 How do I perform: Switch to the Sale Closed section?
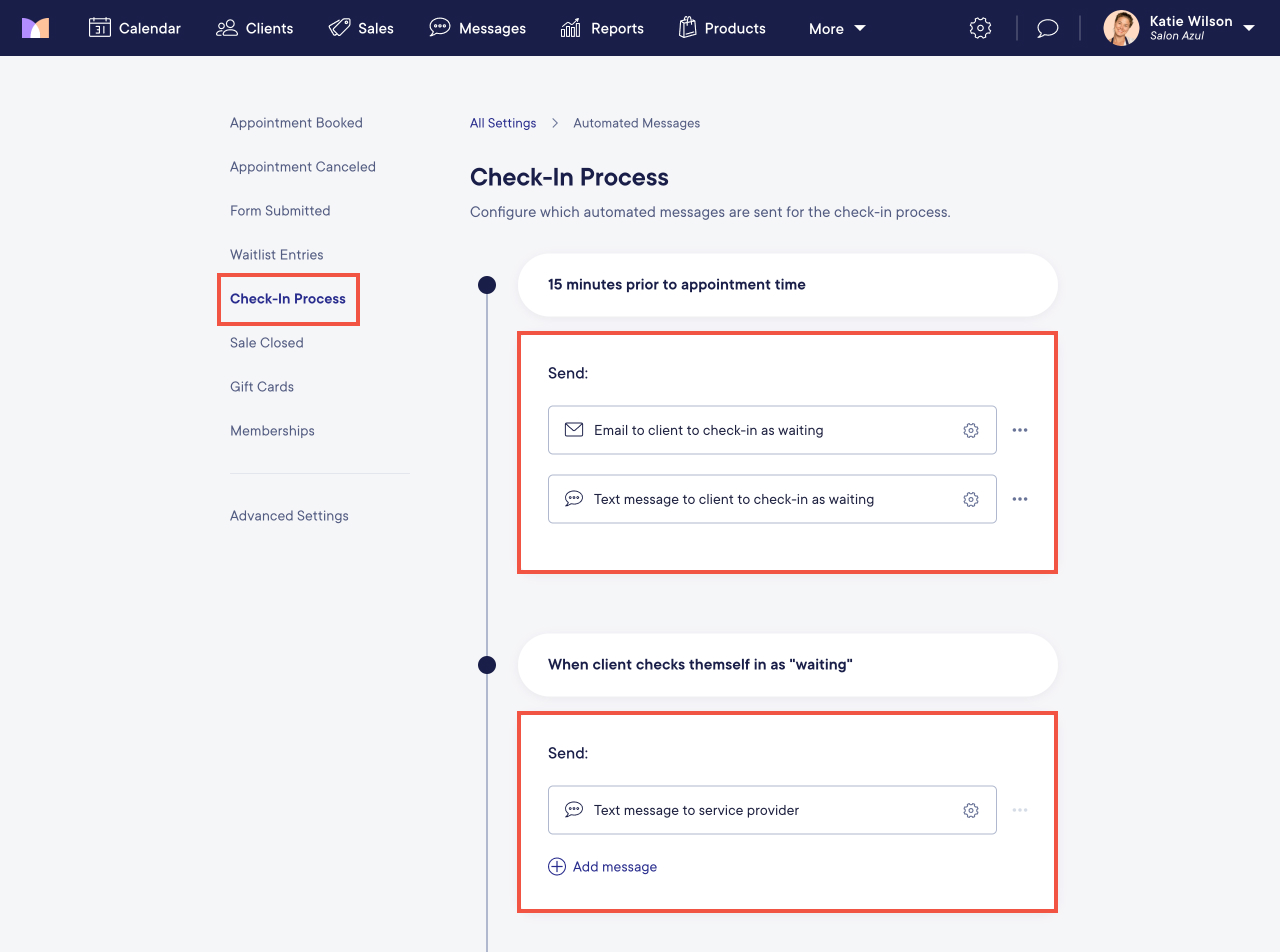(x=266, y=342)
